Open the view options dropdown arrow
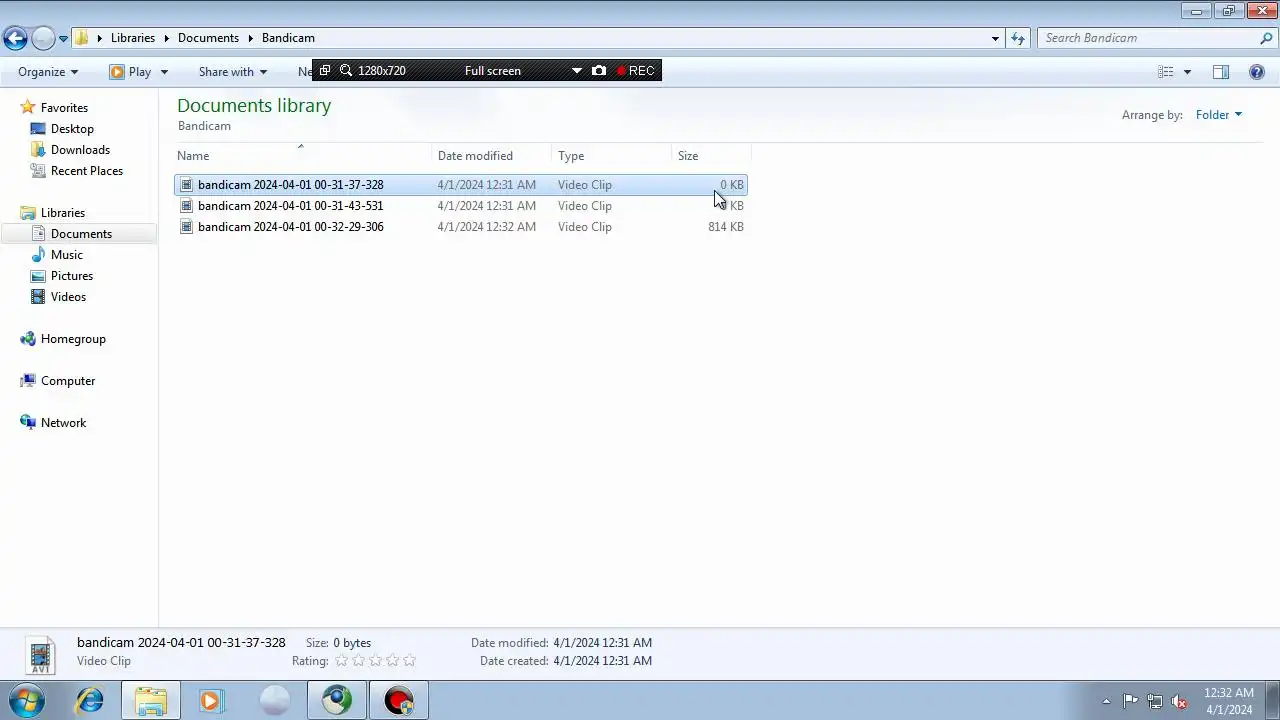The height and width of the screenshot is (720, 1280). click(1187, 72)
